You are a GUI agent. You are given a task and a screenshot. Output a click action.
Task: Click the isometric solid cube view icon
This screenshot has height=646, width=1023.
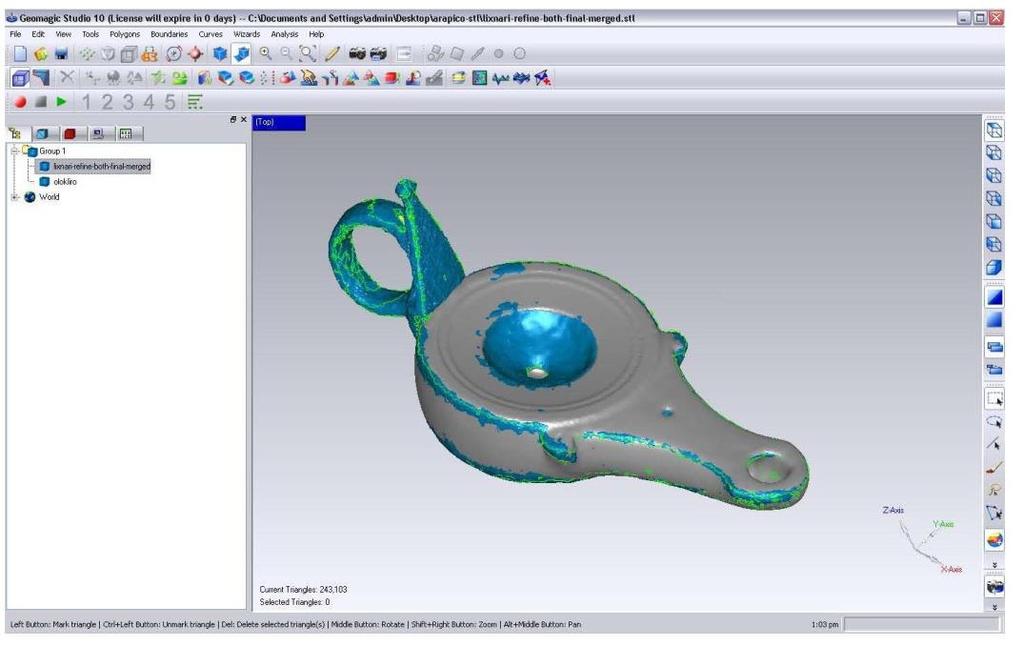click(994, 268)
